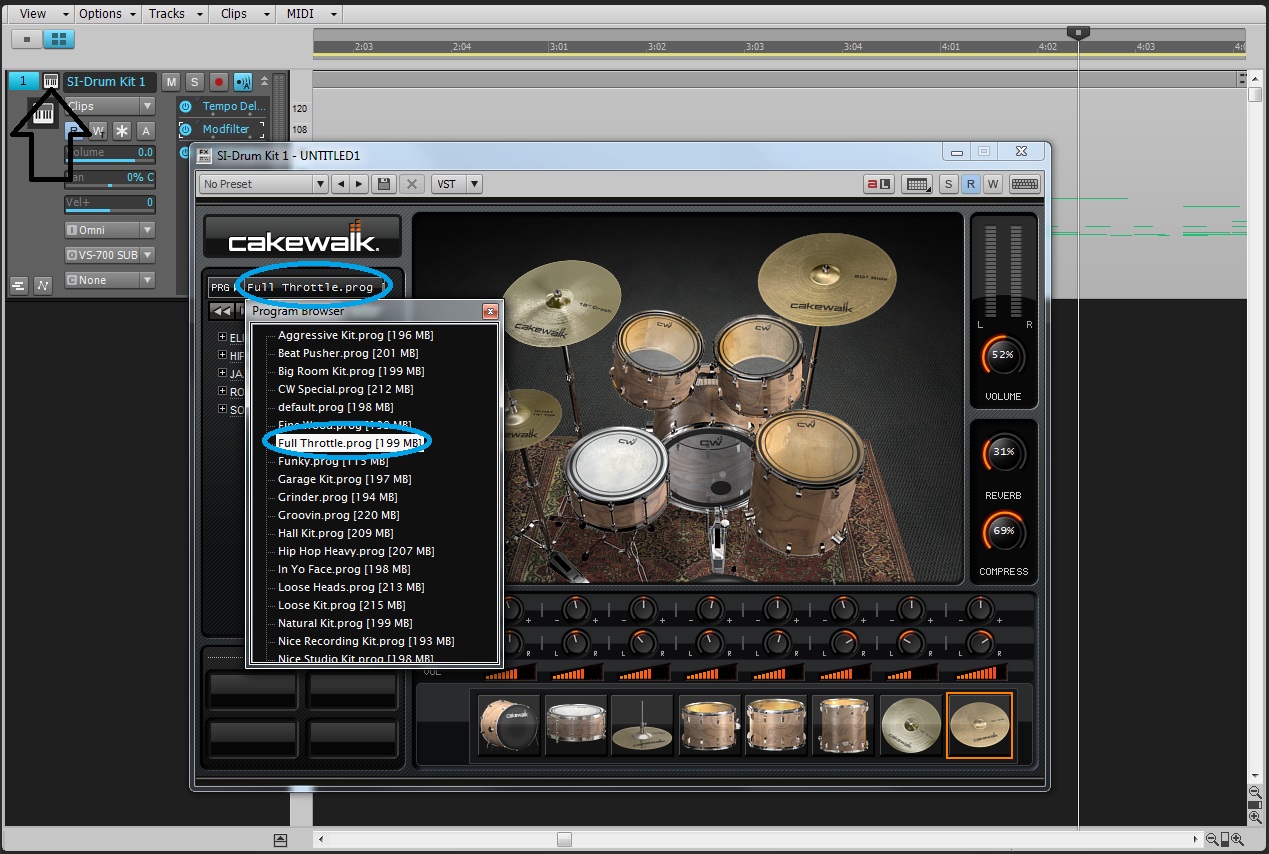Image resolution: width=1269 pixels, height=854 pixels.
Task: Open the Clips edit filter dropdown
Action: pyautogui.click(x=110, y=106)
